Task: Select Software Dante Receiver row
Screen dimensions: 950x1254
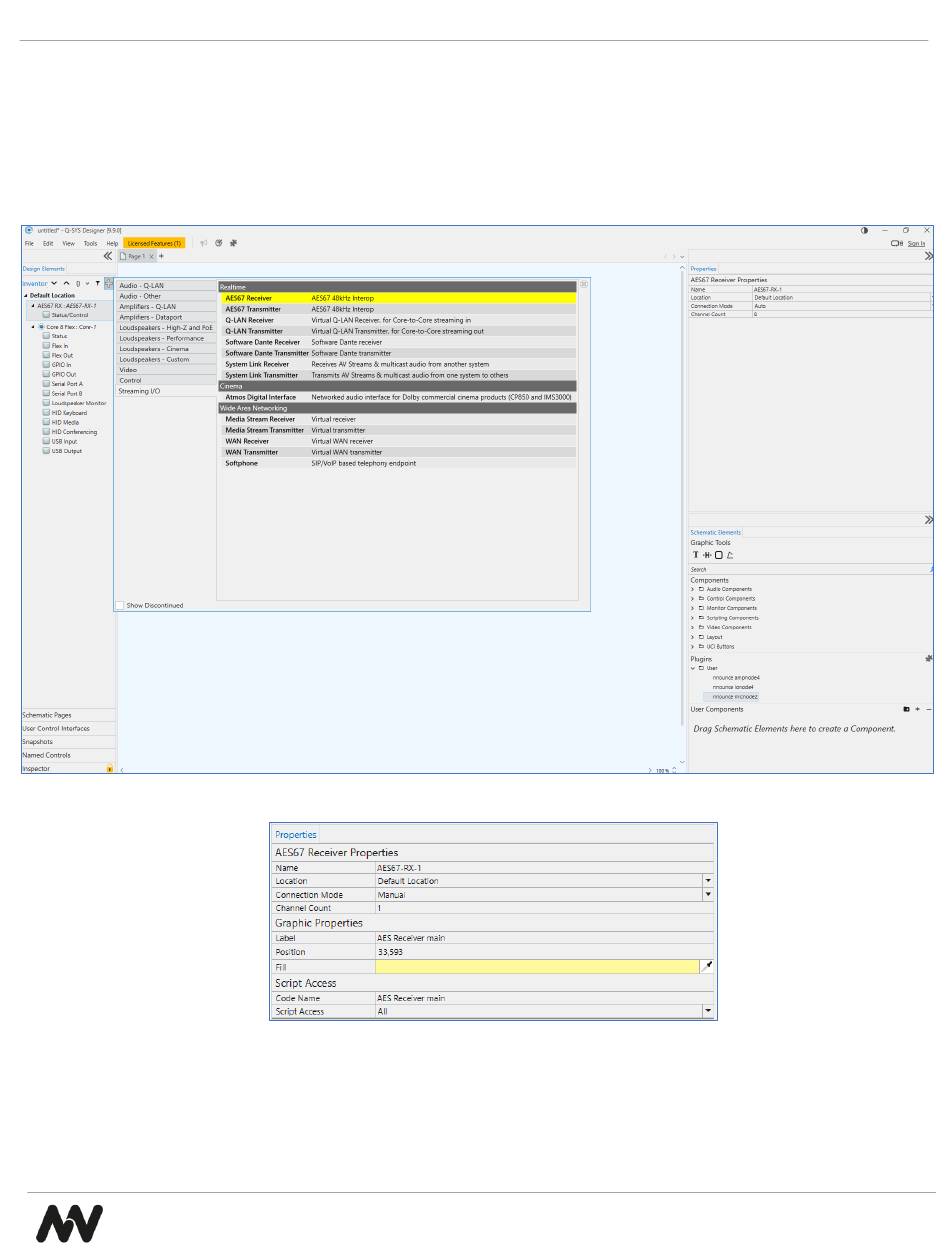Action: 399,342
